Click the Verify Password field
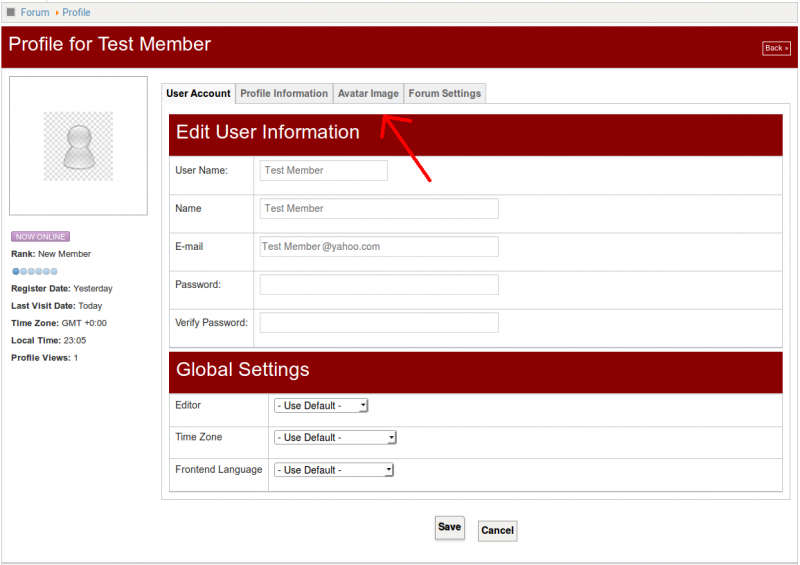This screenshot has height=565, width=800. coord(379,323)
